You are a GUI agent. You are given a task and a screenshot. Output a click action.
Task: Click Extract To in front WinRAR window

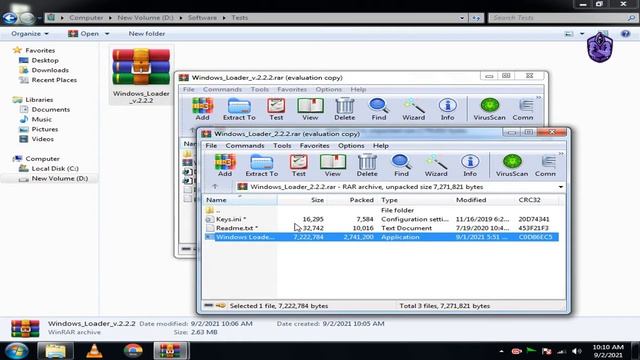pos(262,165)
